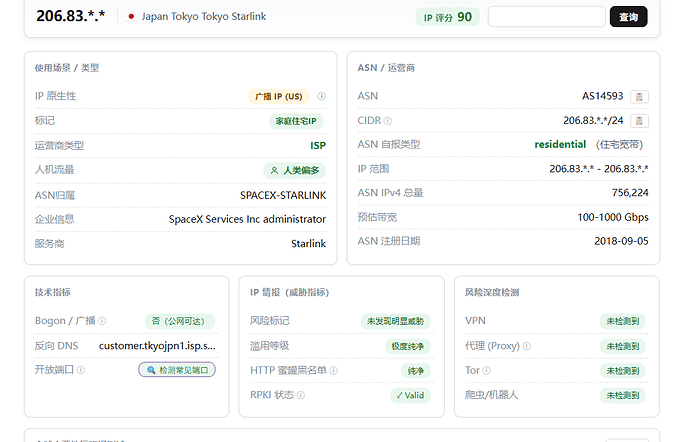Image resolution: width=690 pixels, height=442 pixels.
Task: Open info icon next to CIDR label
Action: [388, 121]
